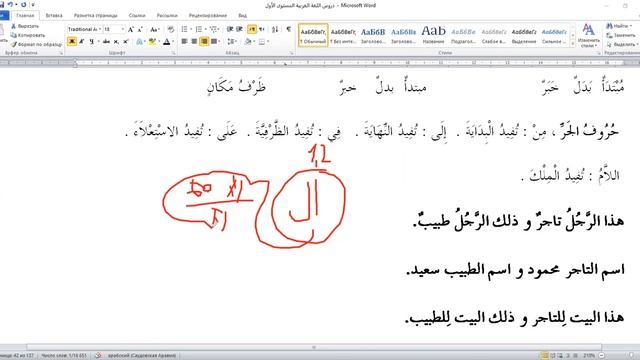
Task: Click the Decrease Indent icon
Action: point(230,29)
